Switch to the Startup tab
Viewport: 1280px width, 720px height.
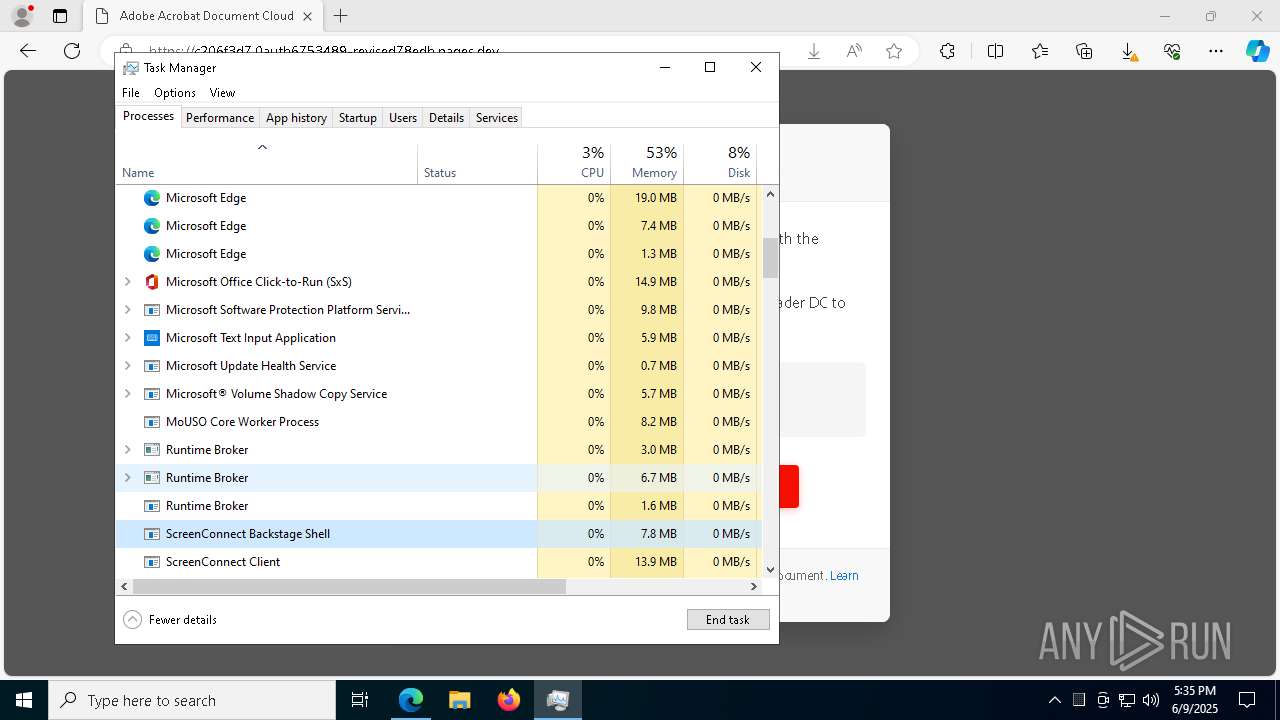coord(357,118)
